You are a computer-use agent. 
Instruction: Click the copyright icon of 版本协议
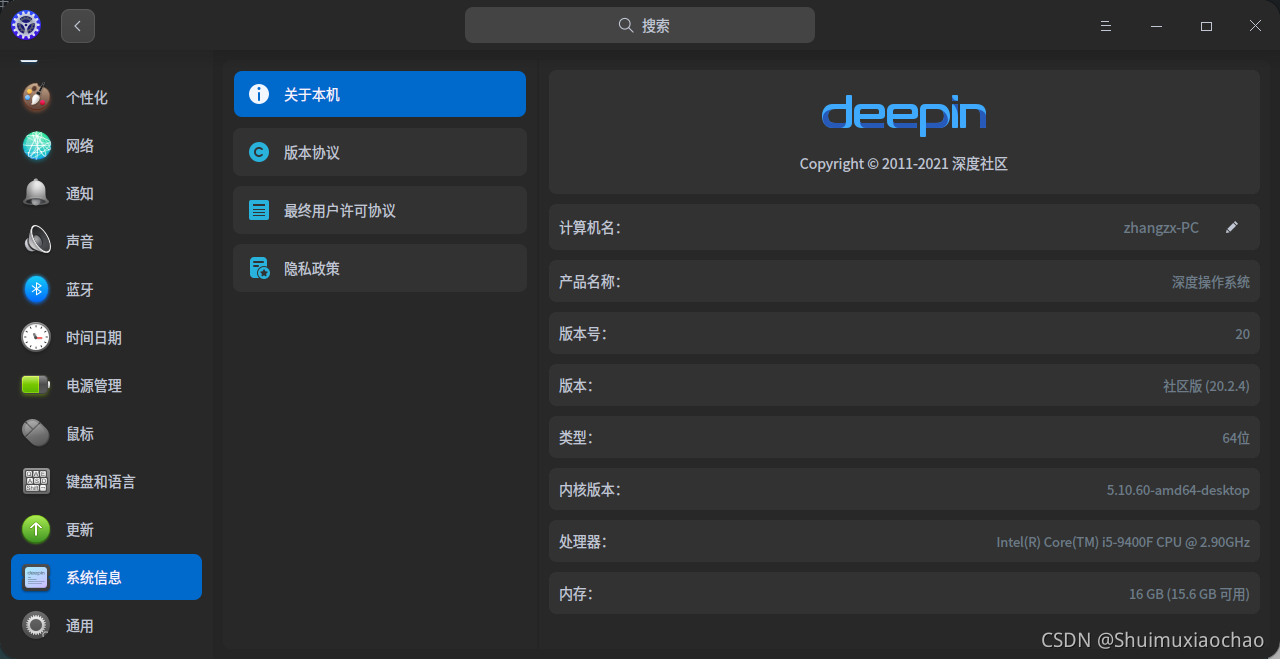[259, 153]
